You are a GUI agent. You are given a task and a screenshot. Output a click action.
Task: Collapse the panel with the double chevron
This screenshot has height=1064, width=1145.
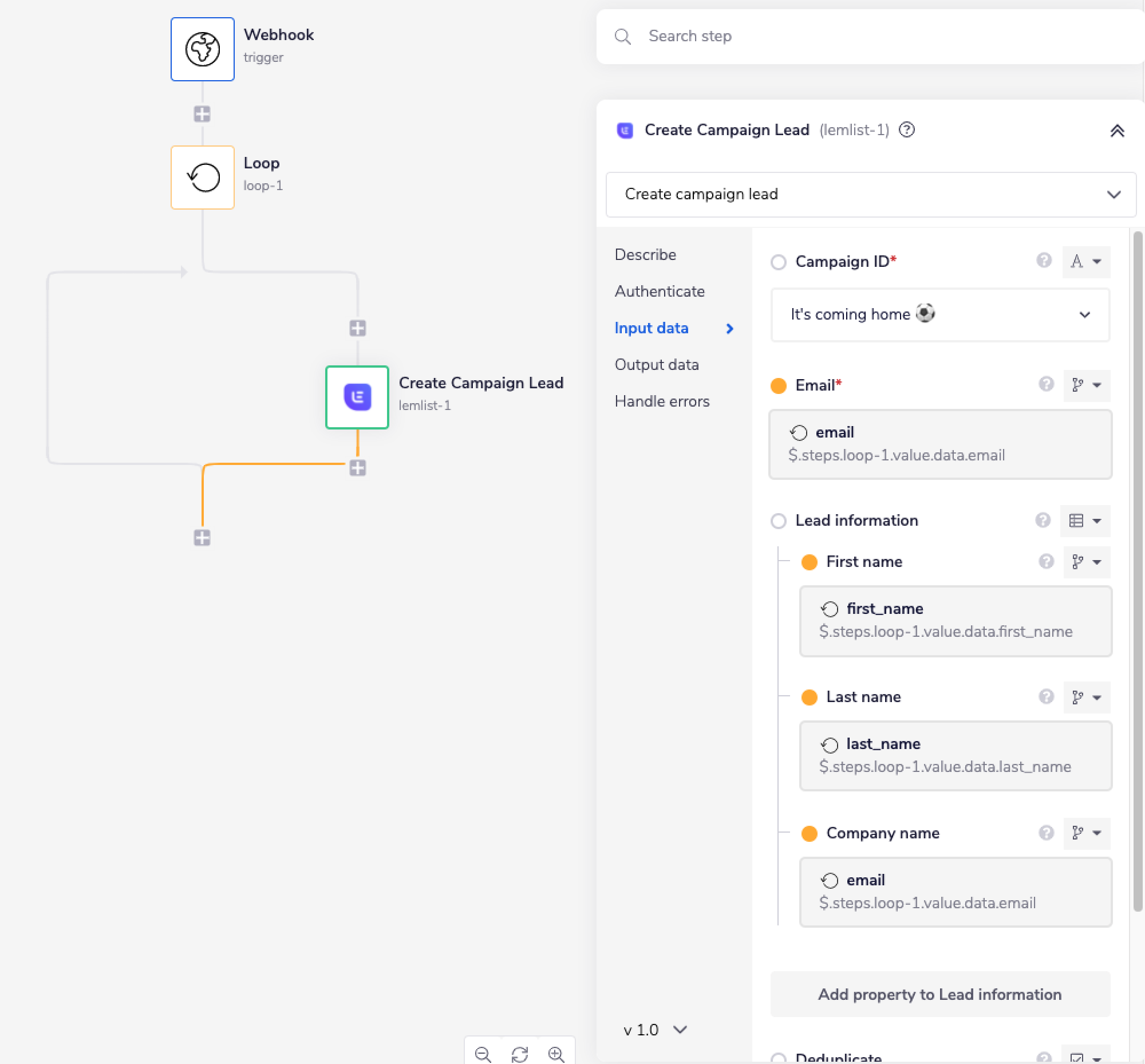[1116, 131]
